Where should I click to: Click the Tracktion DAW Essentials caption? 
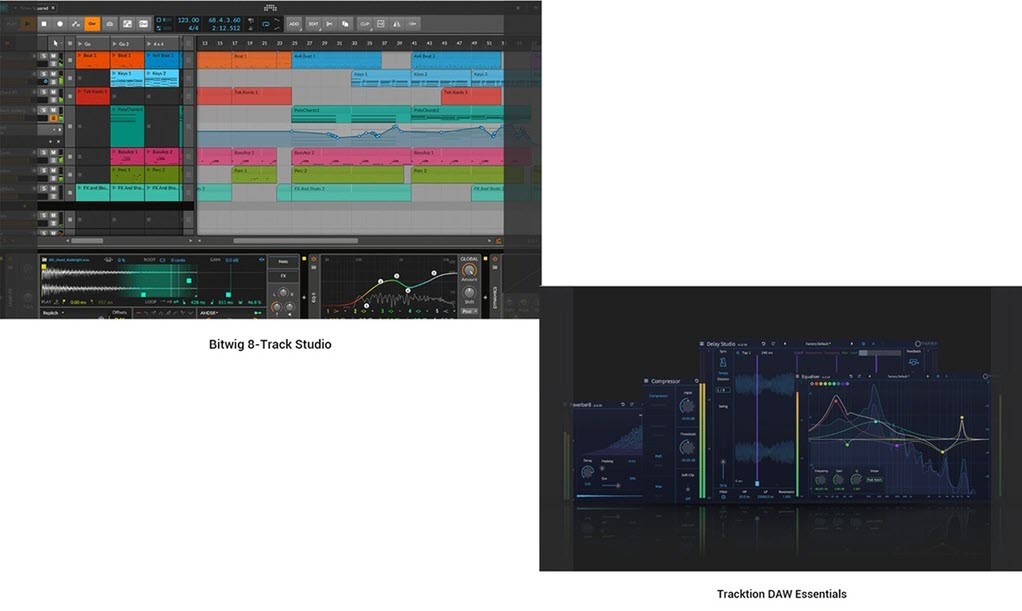pyautogui.click(x=781, y=594)
